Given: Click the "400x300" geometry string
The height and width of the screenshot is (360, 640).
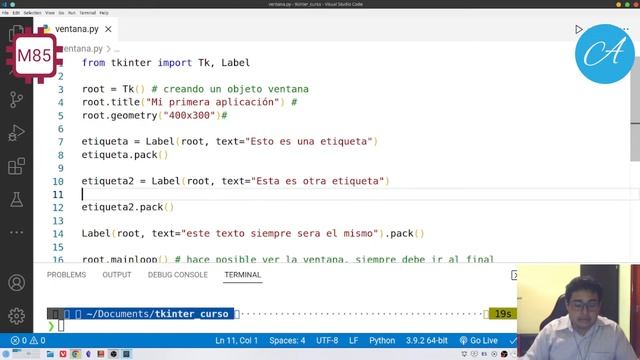Looking at the screenshot, I should point(189,115).
